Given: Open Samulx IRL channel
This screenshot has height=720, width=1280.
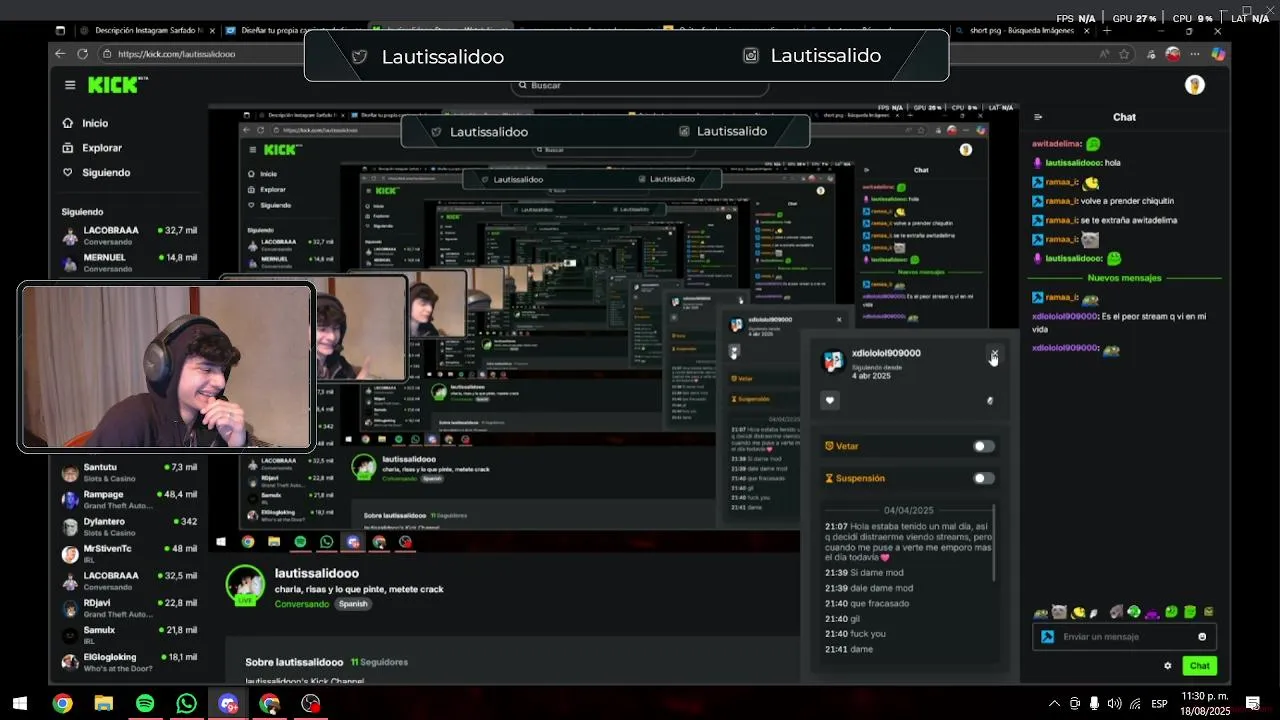Looking at the screenshot, I should (x=129, y=634).
